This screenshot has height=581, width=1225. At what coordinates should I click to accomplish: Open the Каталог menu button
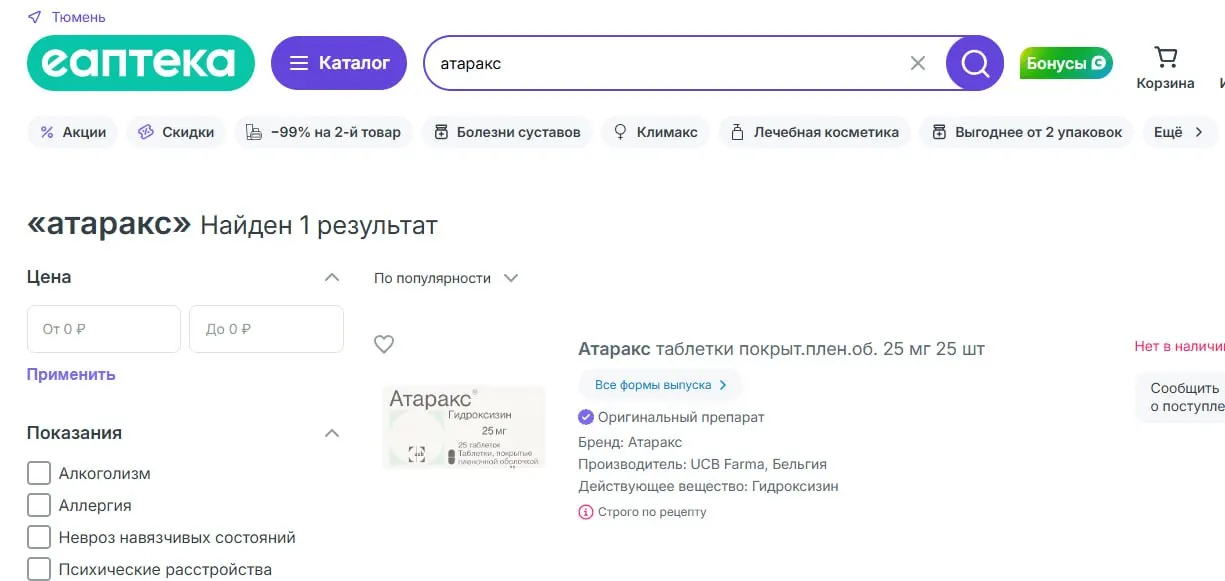339,63
